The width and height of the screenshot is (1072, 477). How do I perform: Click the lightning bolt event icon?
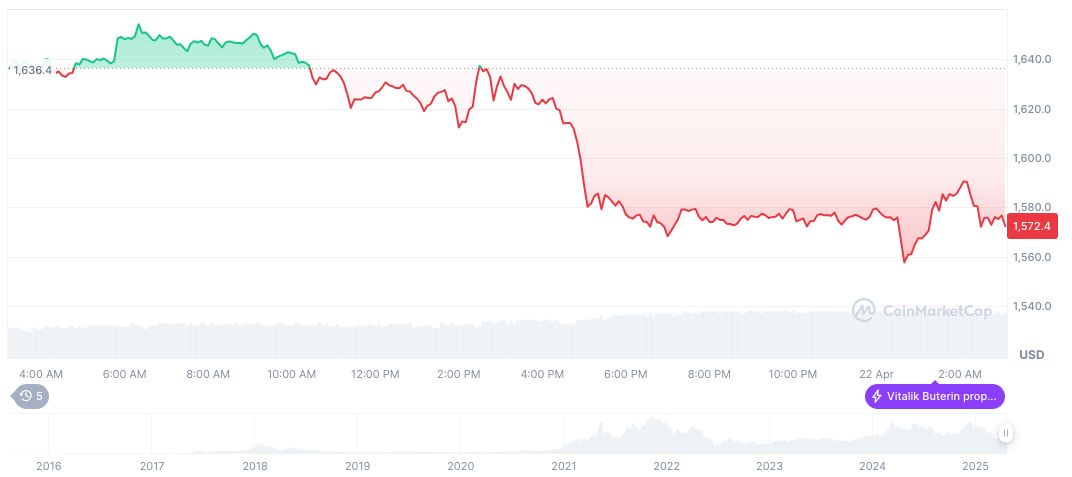click(x=877, y=397)
